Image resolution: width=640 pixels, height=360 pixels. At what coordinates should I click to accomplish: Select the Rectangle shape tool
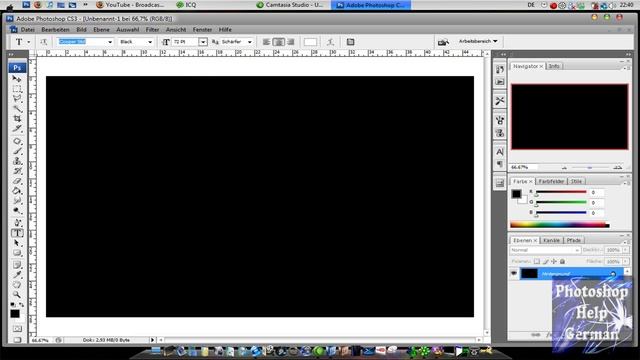pos(17,253)
